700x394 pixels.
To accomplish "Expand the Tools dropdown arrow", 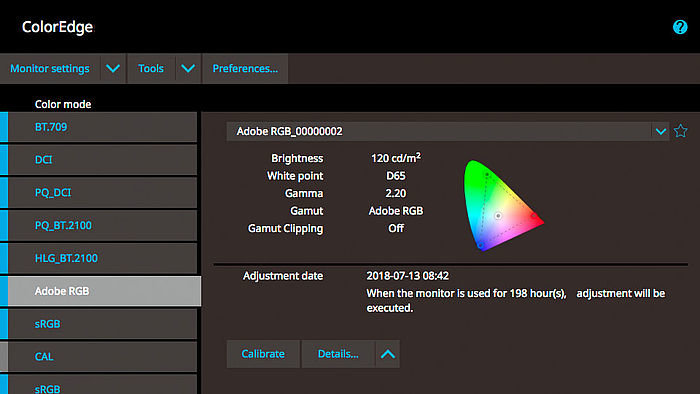I will tap(188, 68).
